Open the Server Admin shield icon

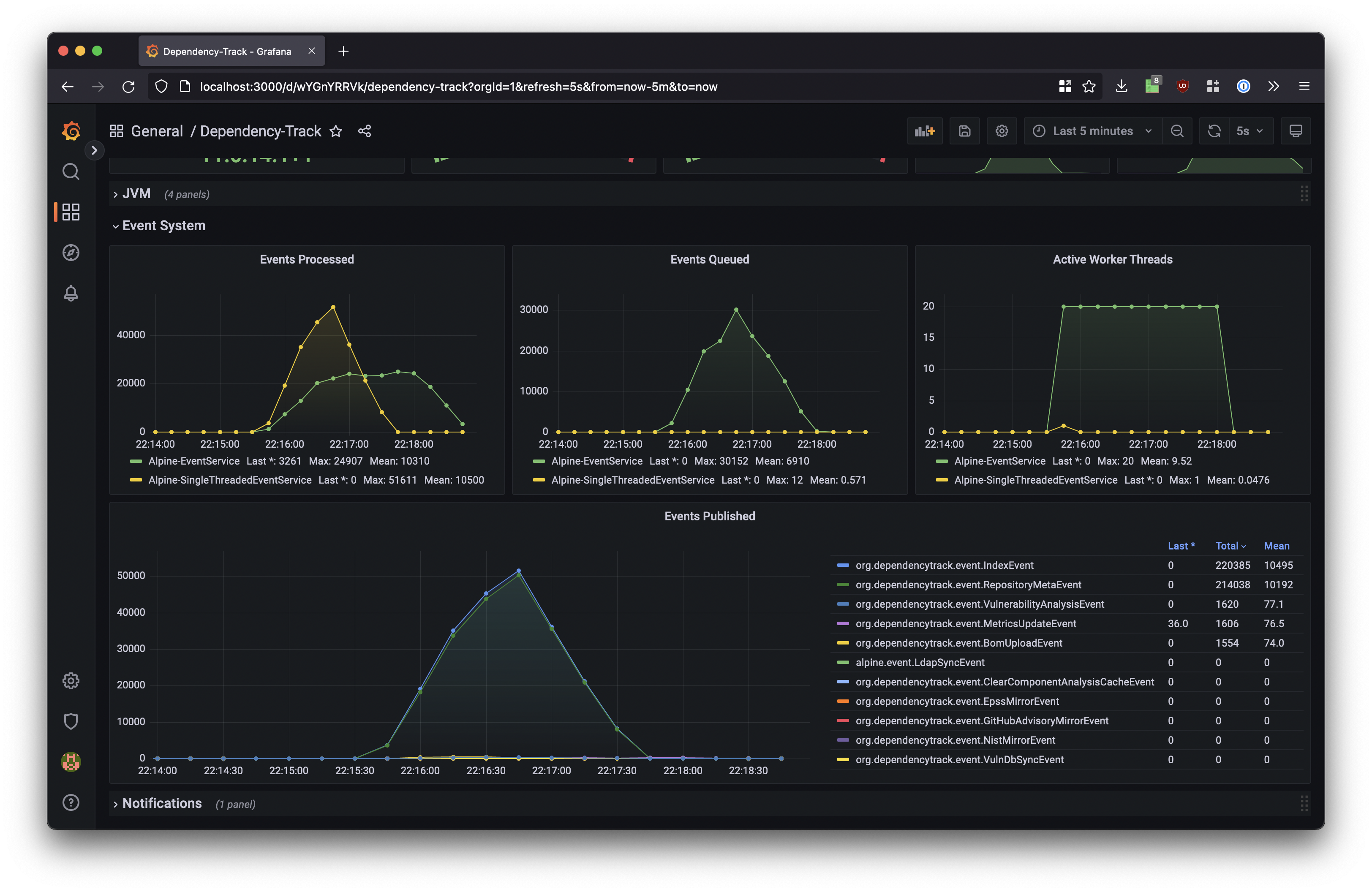[71, 721]
